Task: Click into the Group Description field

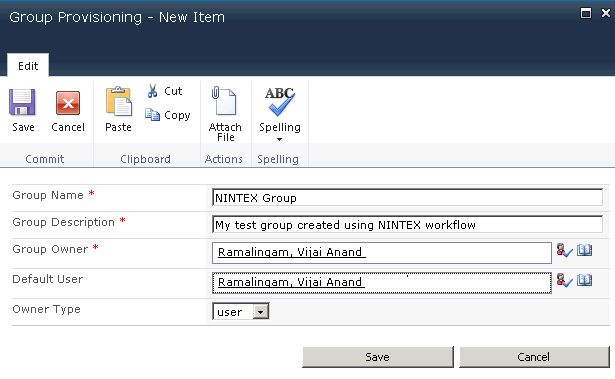Action: pos(407,224)
